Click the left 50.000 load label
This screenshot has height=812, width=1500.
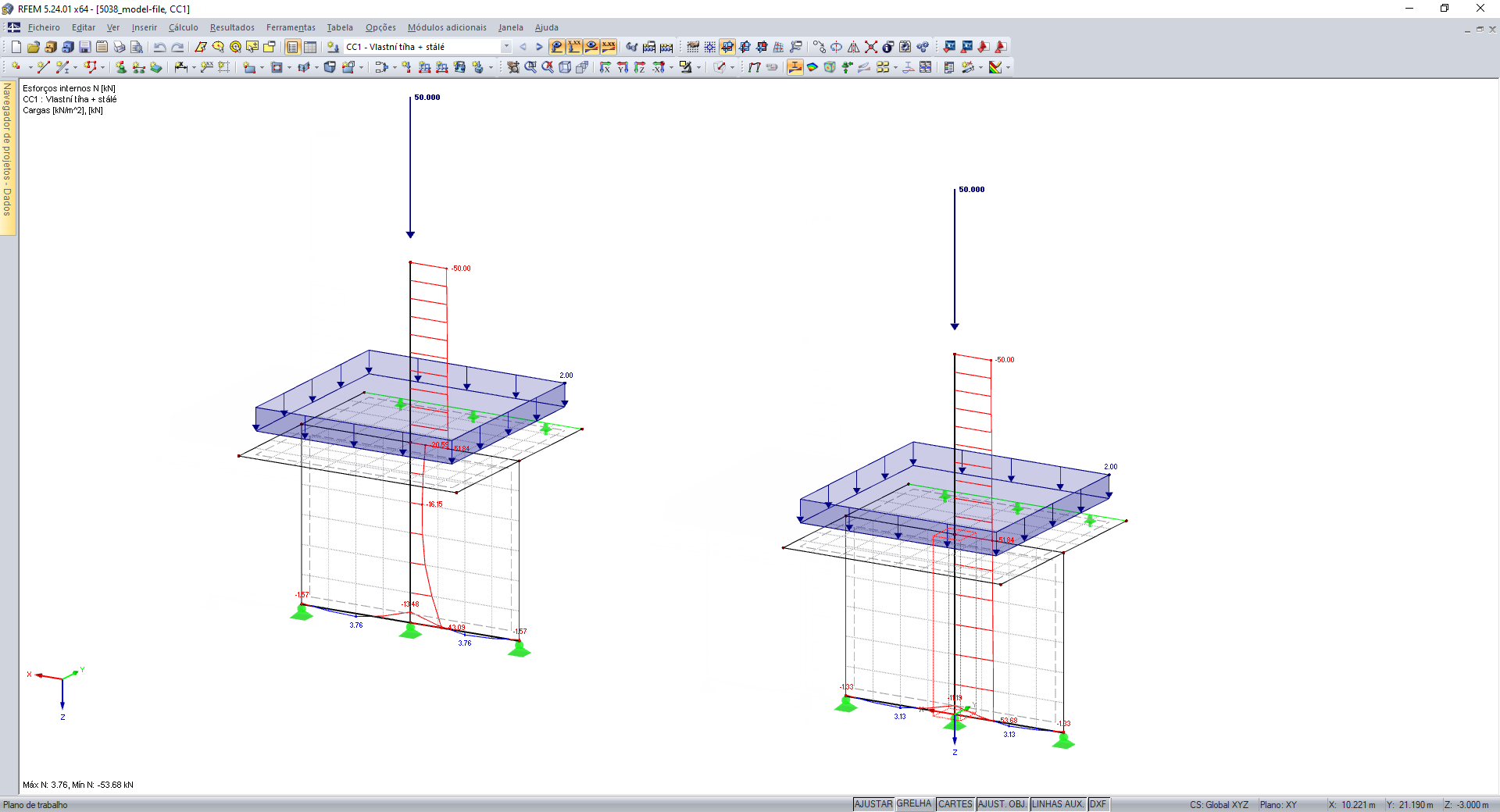427,98
